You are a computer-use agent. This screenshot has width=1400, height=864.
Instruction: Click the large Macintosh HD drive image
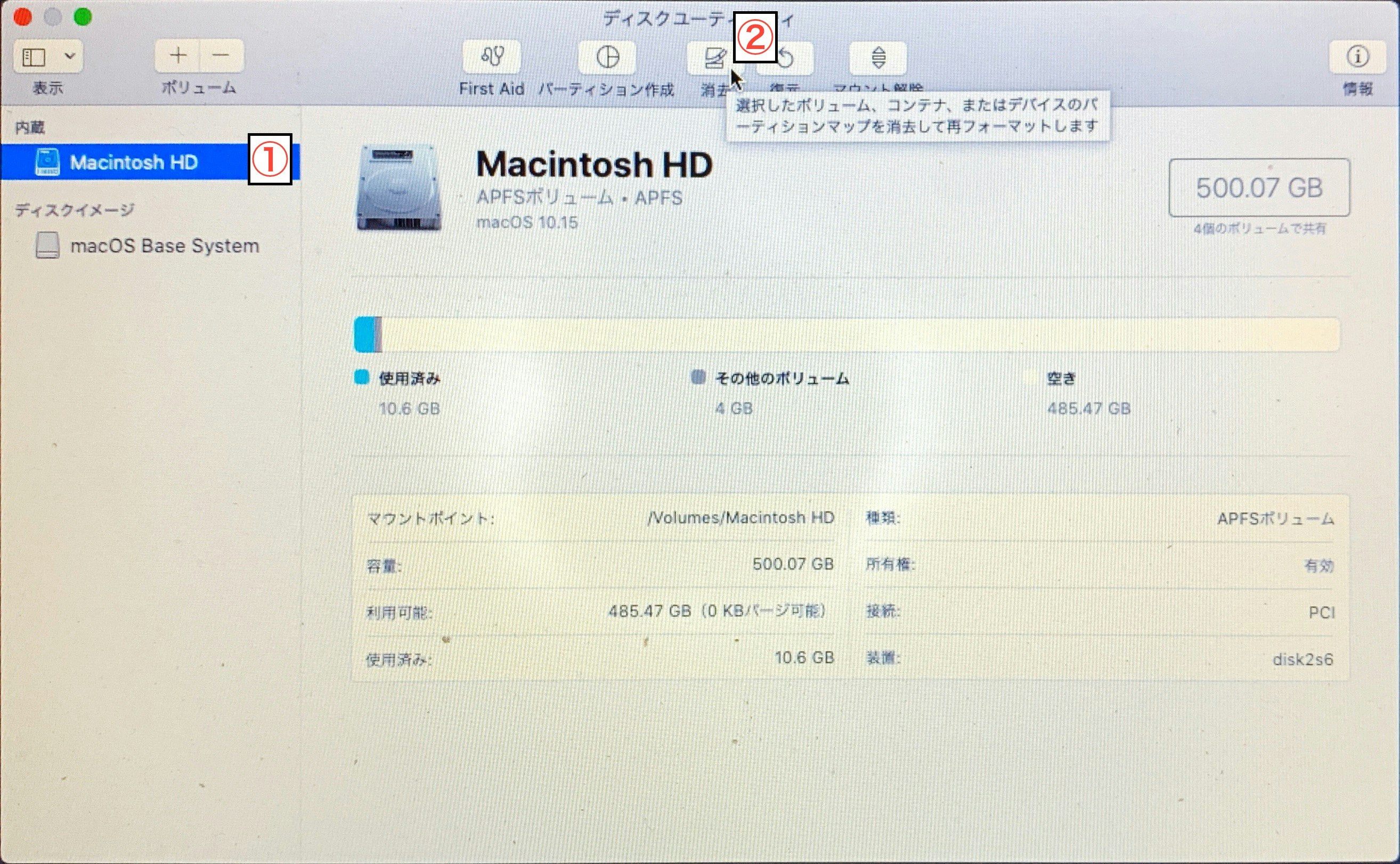[x=399, y=188]
